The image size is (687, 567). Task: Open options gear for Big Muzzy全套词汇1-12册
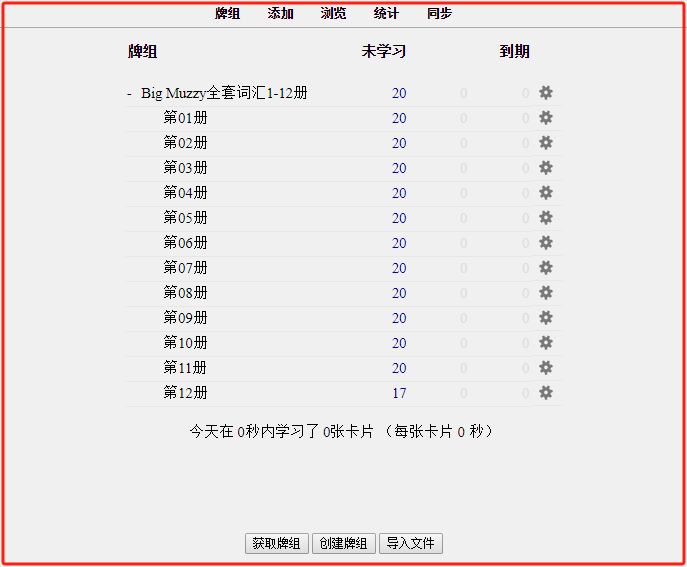545,92
